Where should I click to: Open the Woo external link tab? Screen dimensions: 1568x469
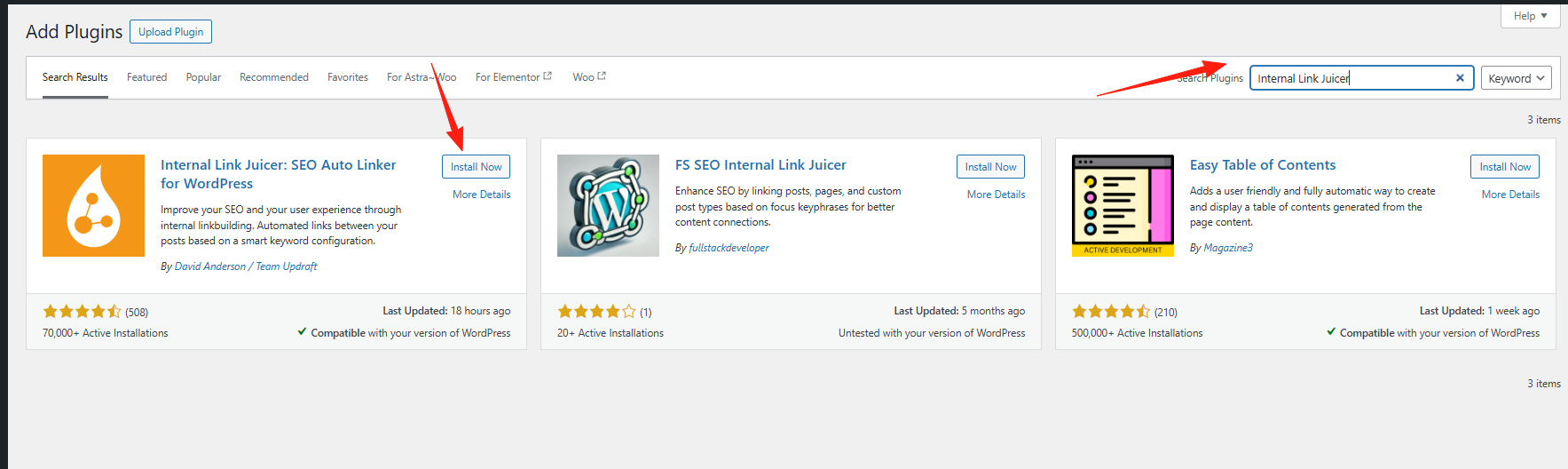pos(588,77)
